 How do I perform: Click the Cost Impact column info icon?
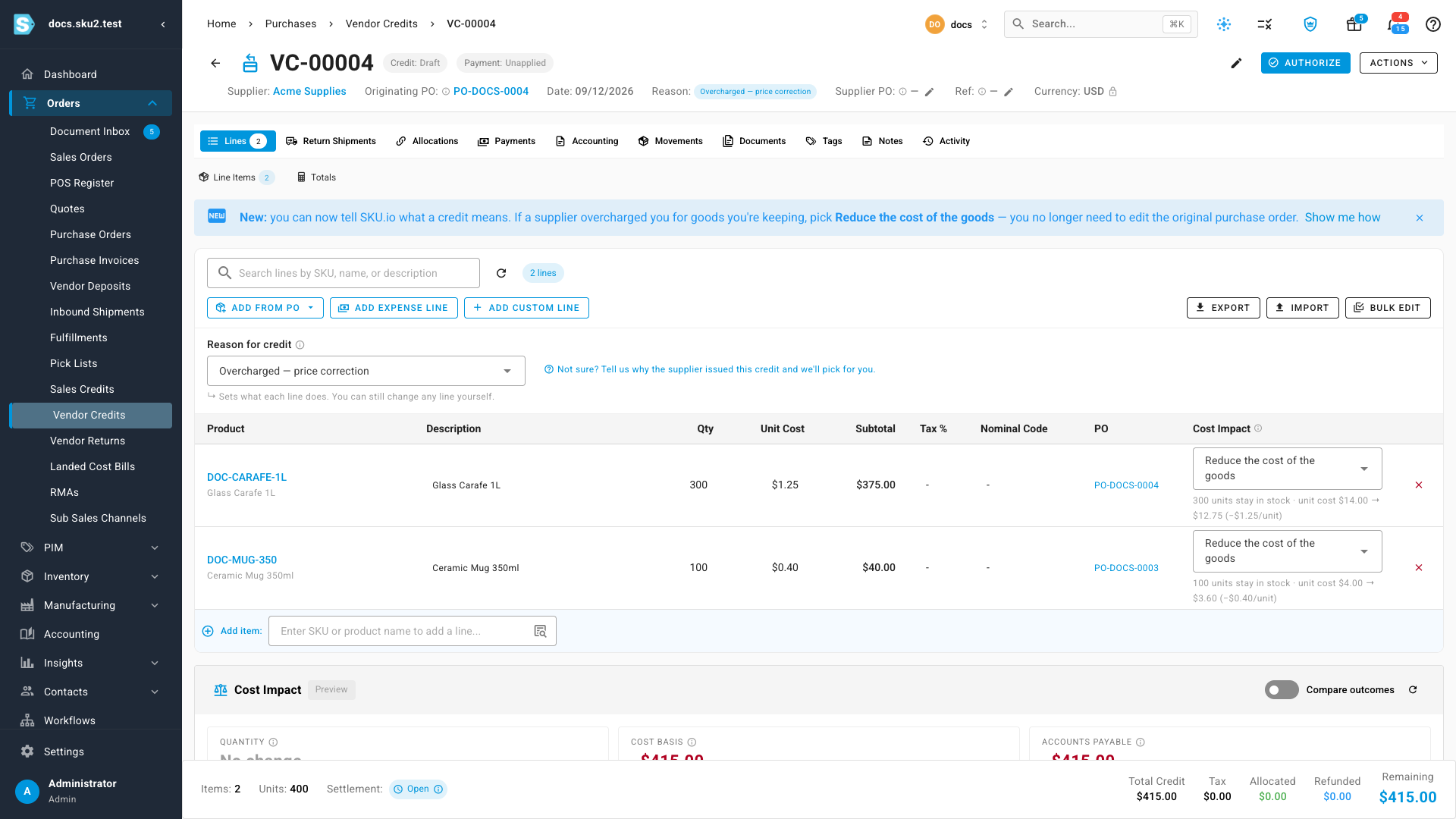pos(1258,428)
